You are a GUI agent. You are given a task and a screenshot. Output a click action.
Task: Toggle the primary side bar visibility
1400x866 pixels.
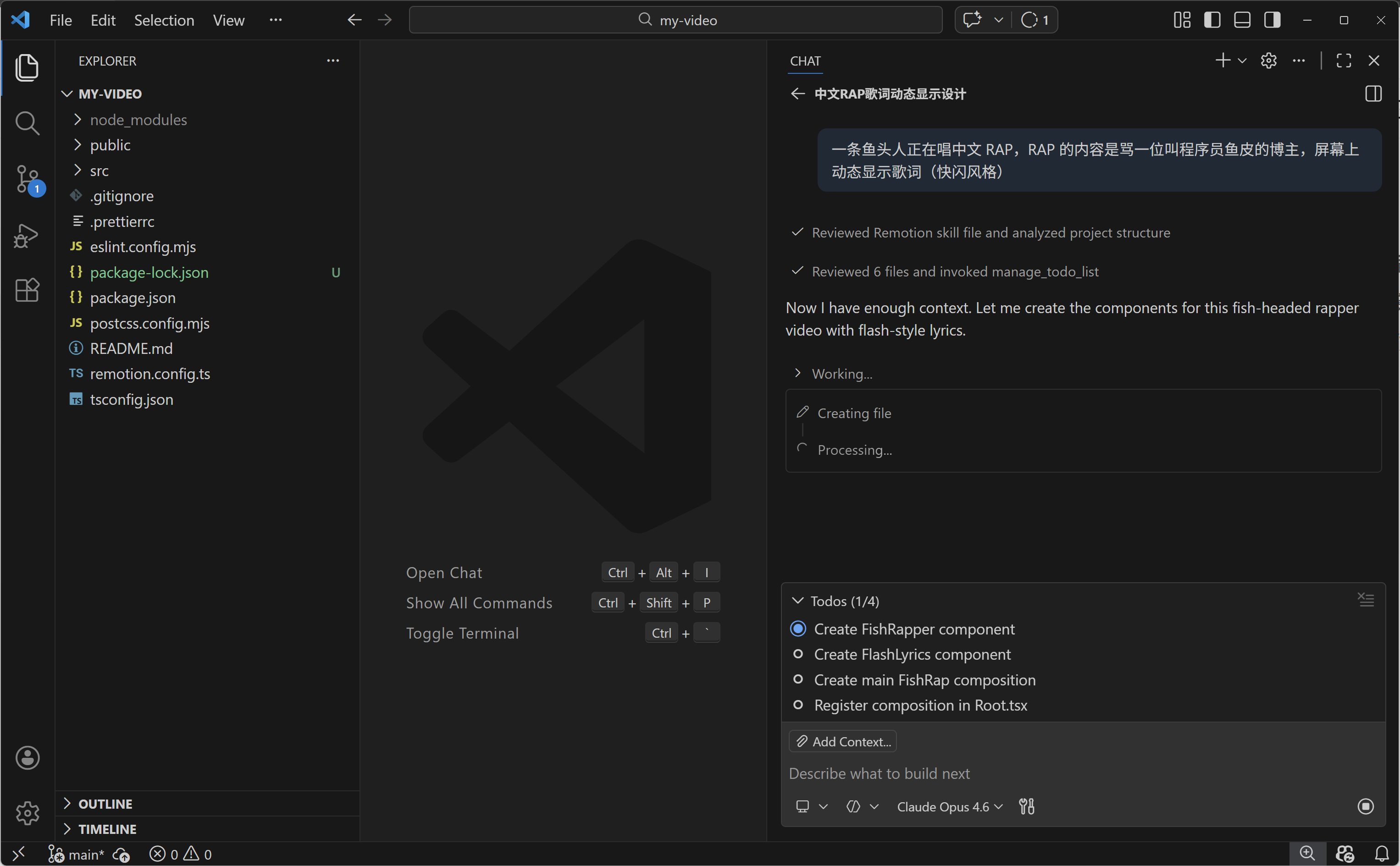tap(1212, 20)
